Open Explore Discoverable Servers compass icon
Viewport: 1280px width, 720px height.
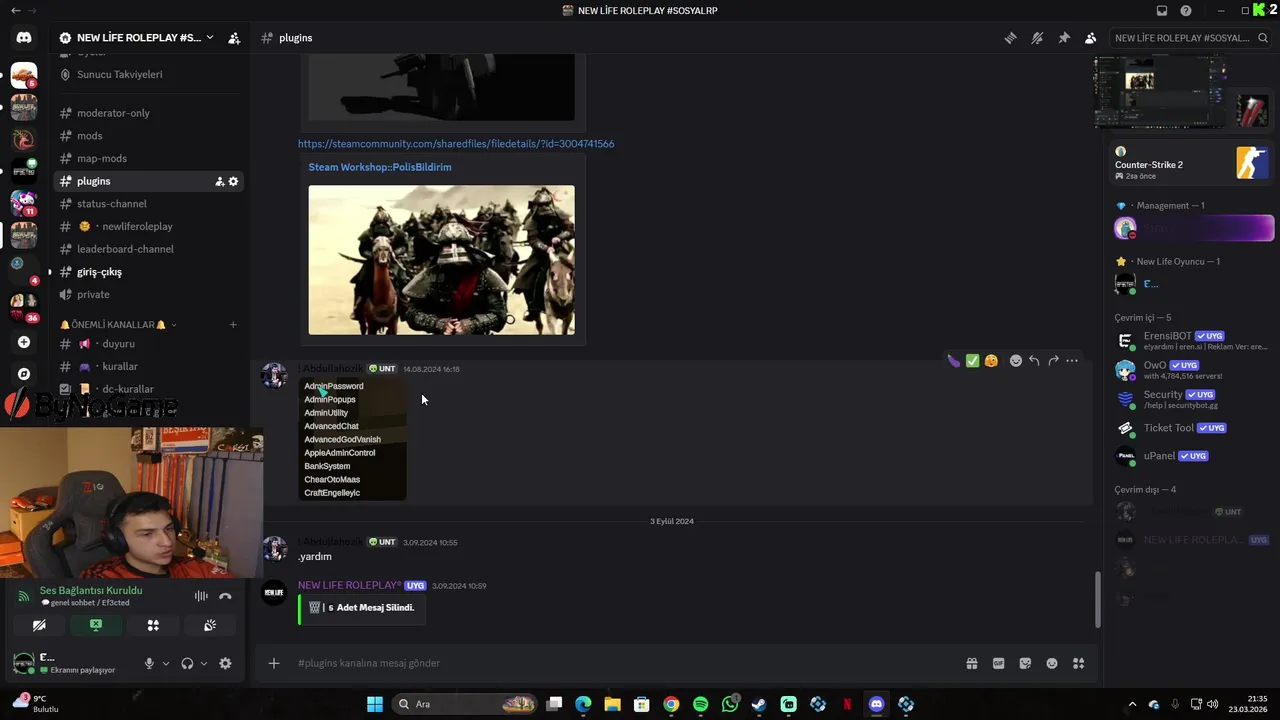click(x=24, y=374)
